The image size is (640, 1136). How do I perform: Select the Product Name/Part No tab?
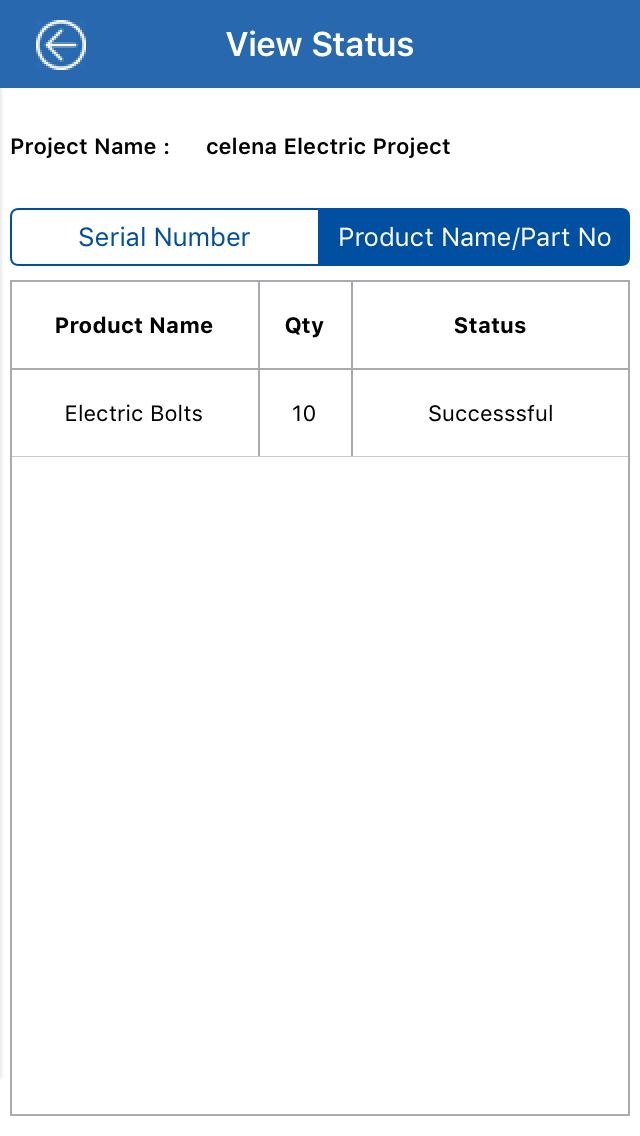click(x=474, y=237)
